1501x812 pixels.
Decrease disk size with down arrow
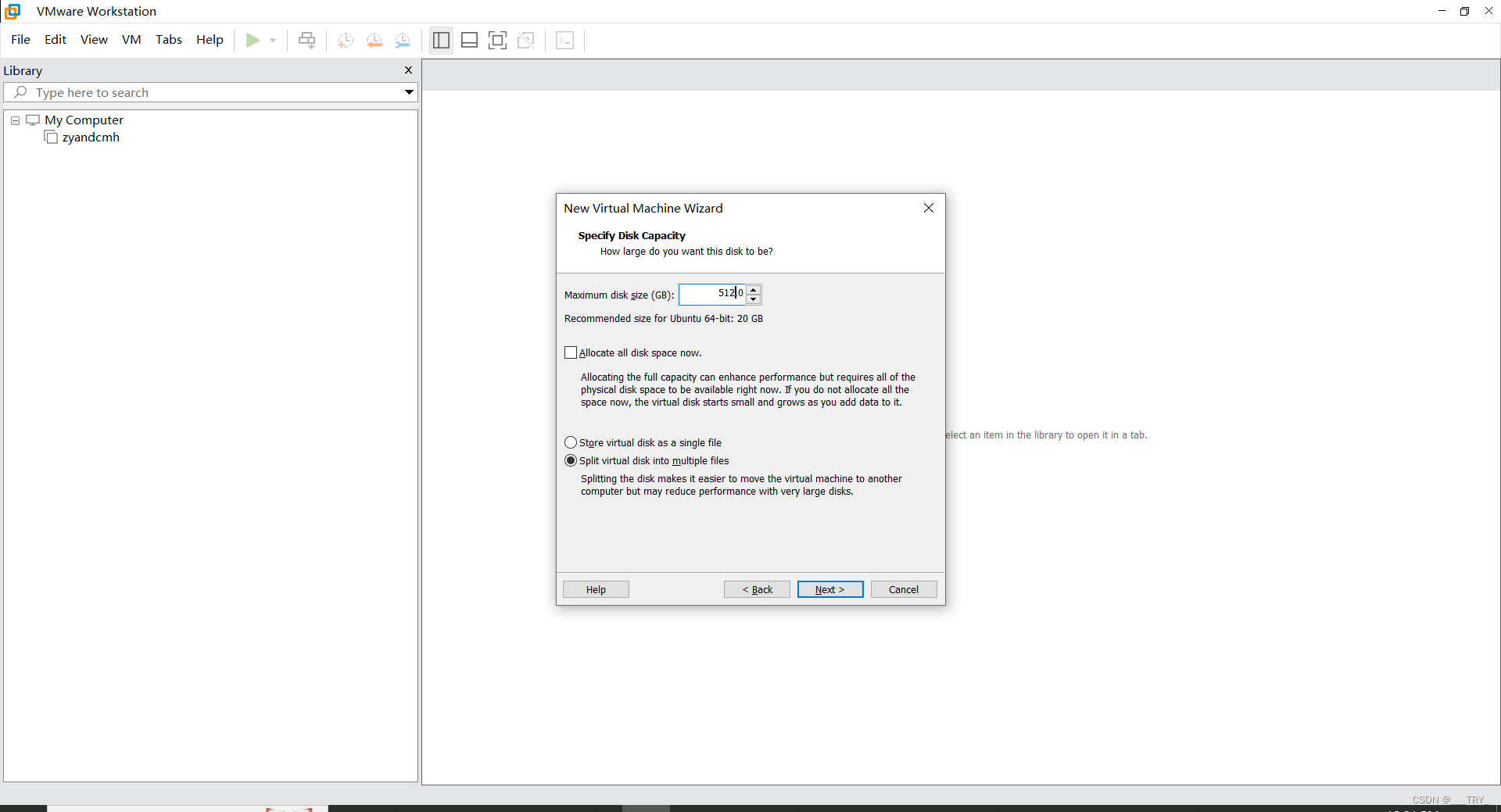754,299
